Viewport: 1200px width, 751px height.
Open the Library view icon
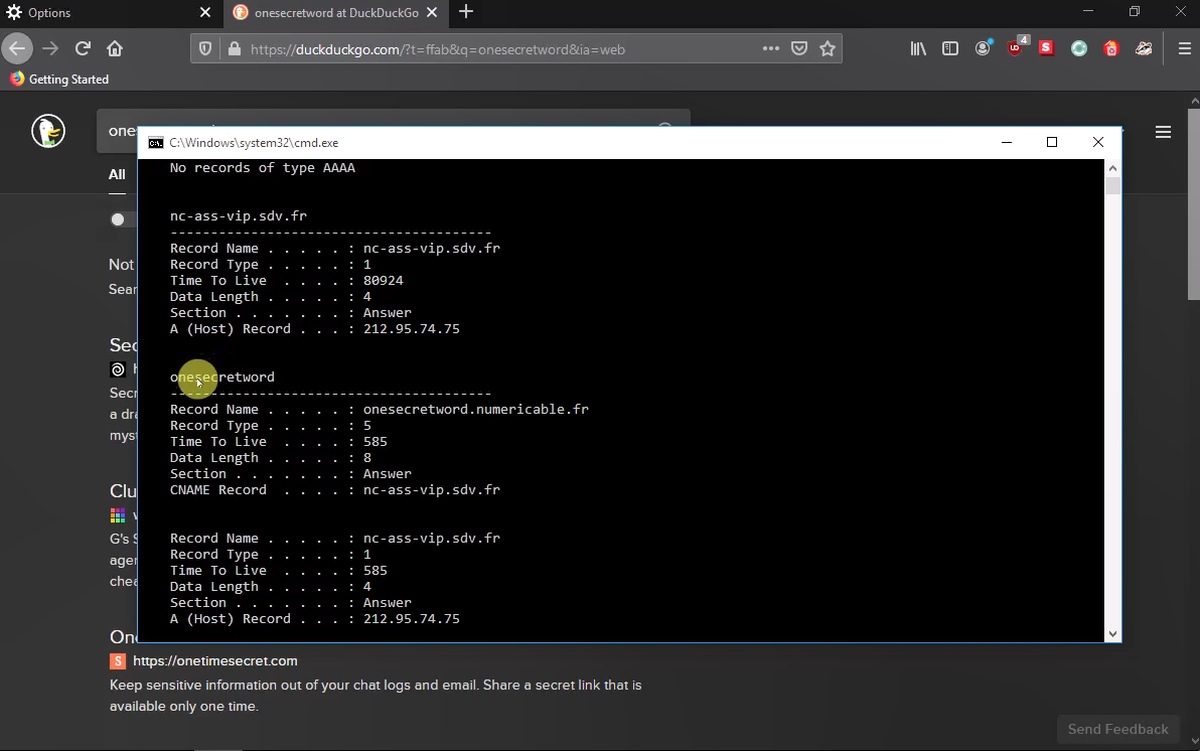pyautogui.click(x=918, y=48)
